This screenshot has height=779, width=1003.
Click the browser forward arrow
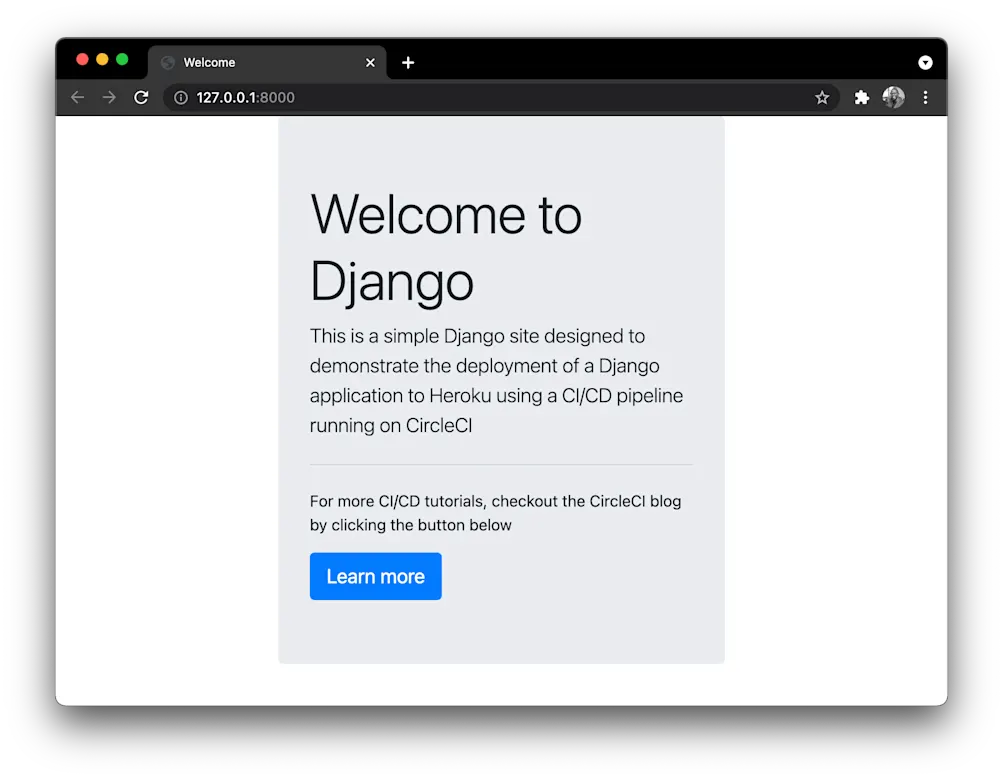[x=109, y=97]
